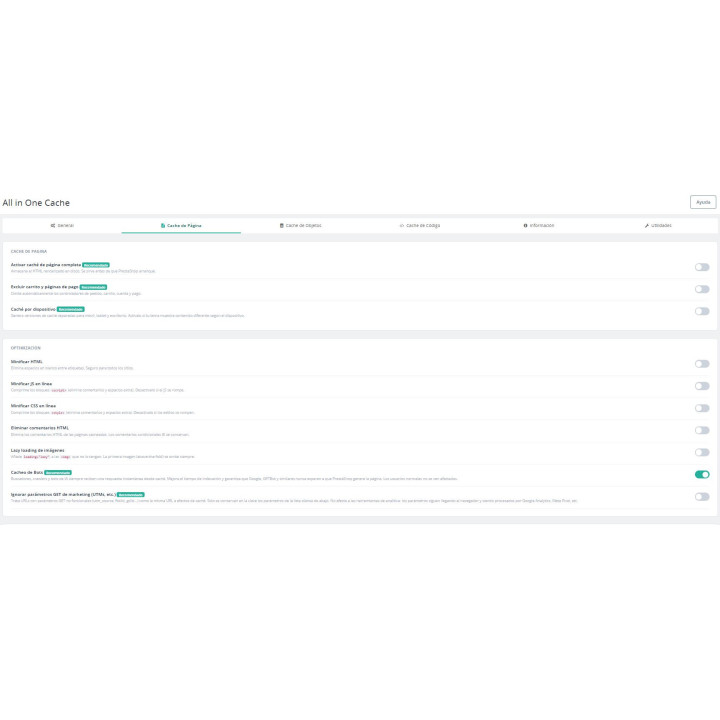Viewport: 720px width, 720px height.
Task: Click the CACHE DE PÁGINA section heading
Action: pyautogui.click(x=29, y=252)
